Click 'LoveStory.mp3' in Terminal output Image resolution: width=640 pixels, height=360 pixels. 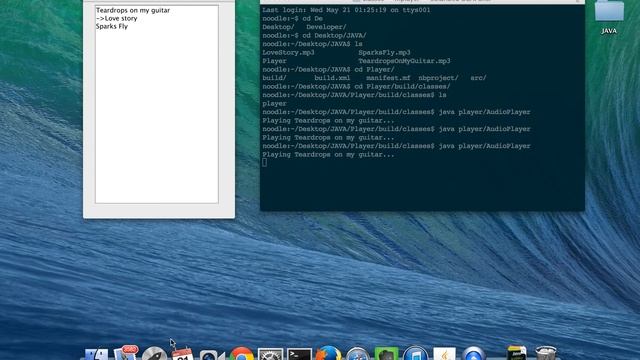288,52
